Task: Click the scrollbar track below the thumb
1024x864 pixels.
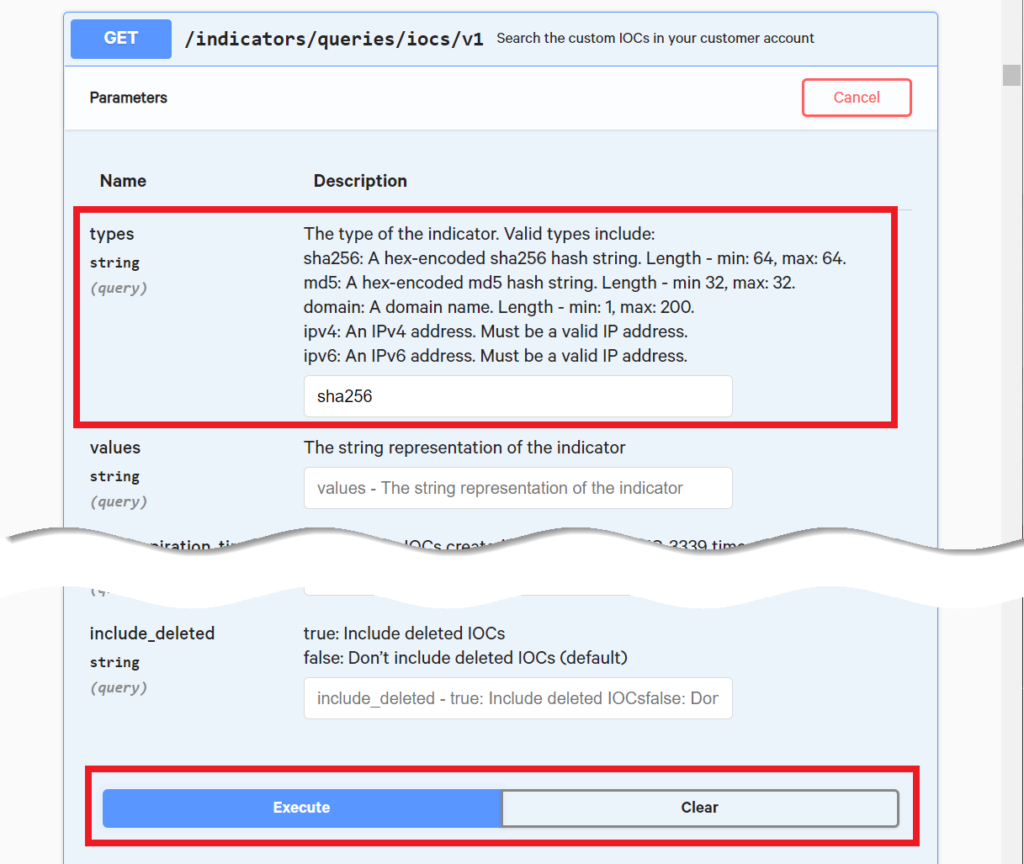Action: coord(1012,327)
